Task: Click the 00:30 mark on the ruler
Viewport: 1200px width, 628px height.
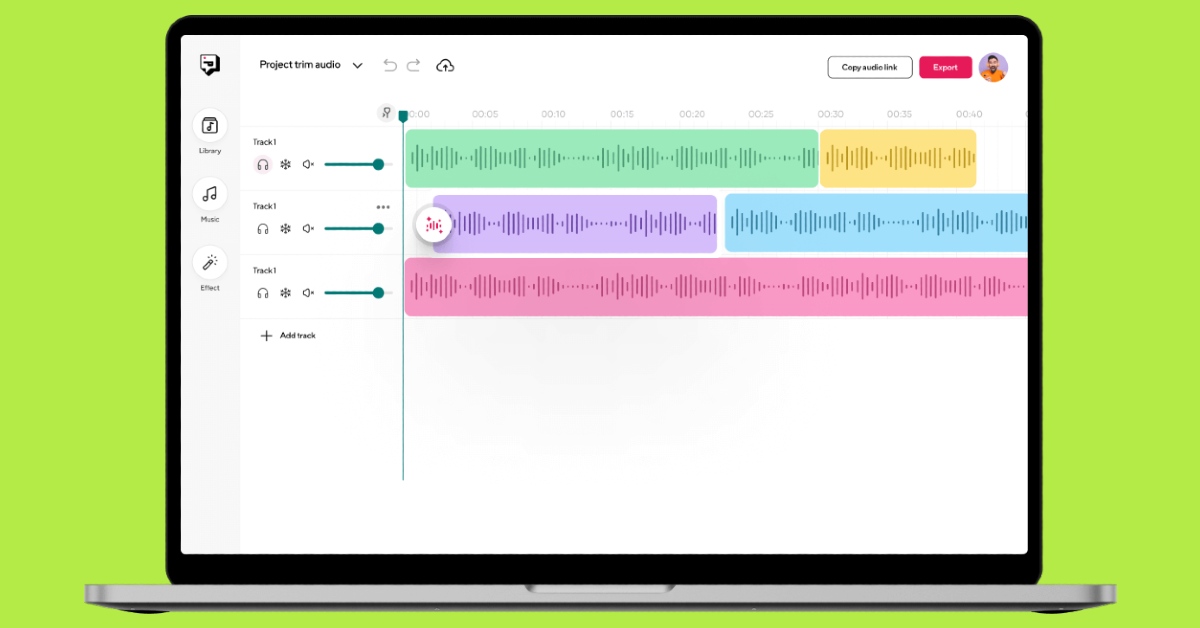Action: click(x=830, y=114)
